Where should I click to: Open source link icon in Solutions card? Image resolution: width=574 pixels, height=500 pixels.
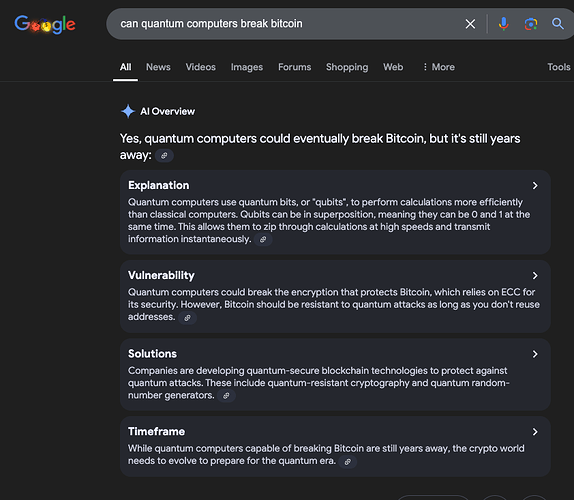(226, 396)
